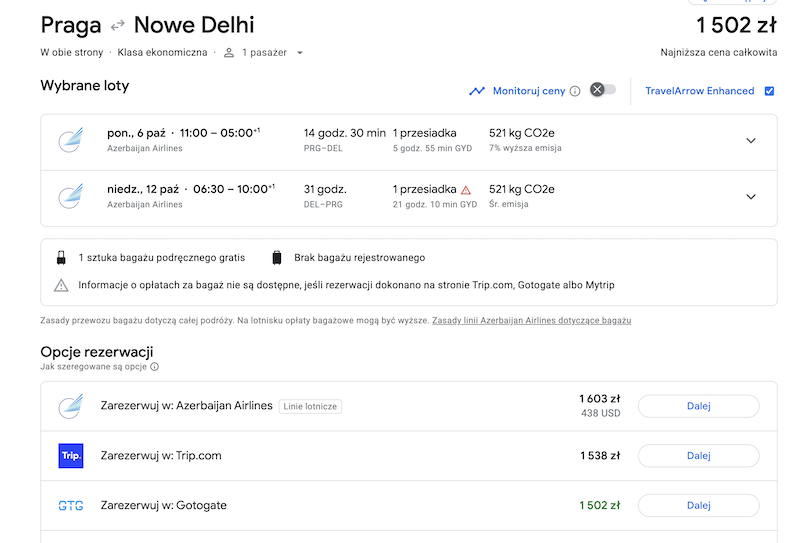
Task: Click the Azerbaijan Airlines logo on the outbound flight
Action: pos(71,140)
